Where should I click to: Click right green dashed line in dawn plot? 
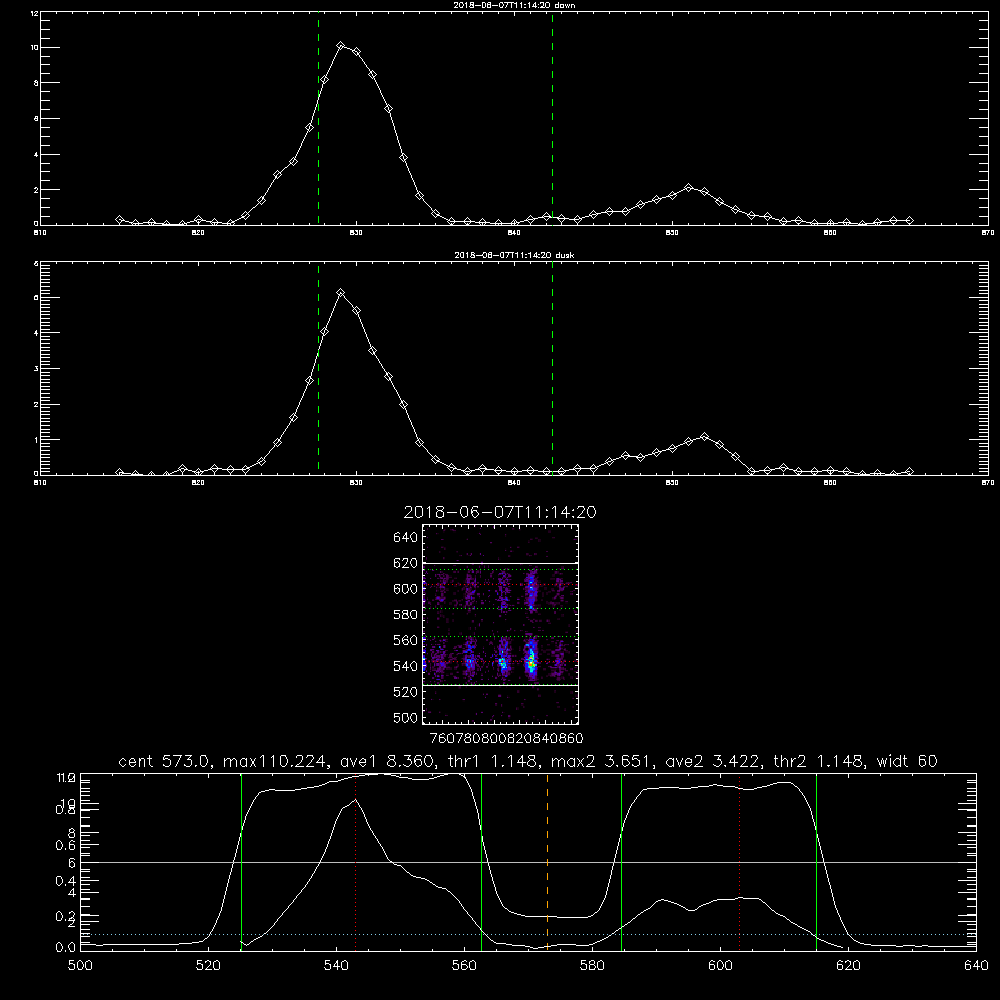click(x=552, y=119)
